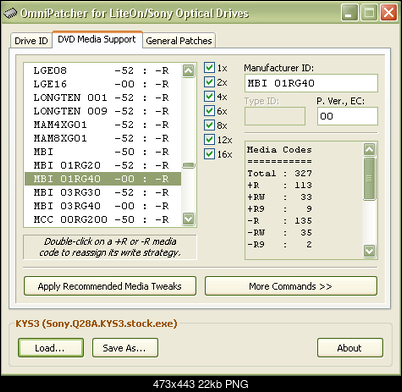Select the highlighted MBI 01RG40 row

tap(103, 179)
